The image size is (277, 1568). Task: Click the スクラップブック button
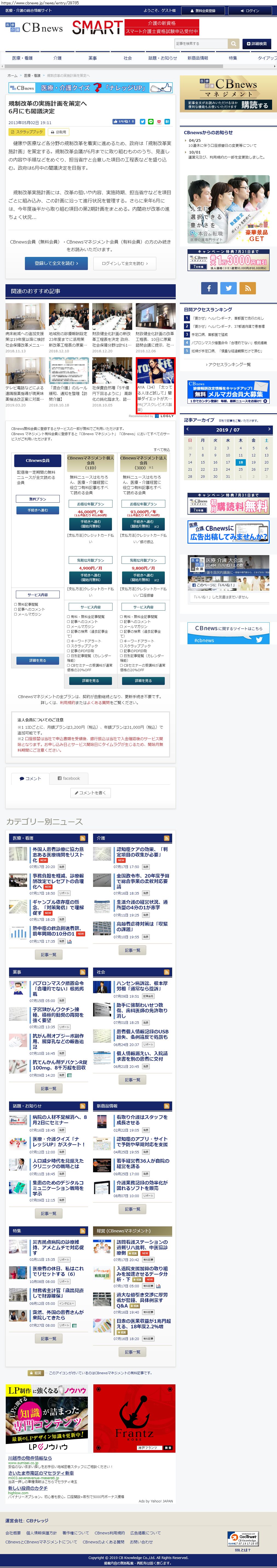[27, 131]
